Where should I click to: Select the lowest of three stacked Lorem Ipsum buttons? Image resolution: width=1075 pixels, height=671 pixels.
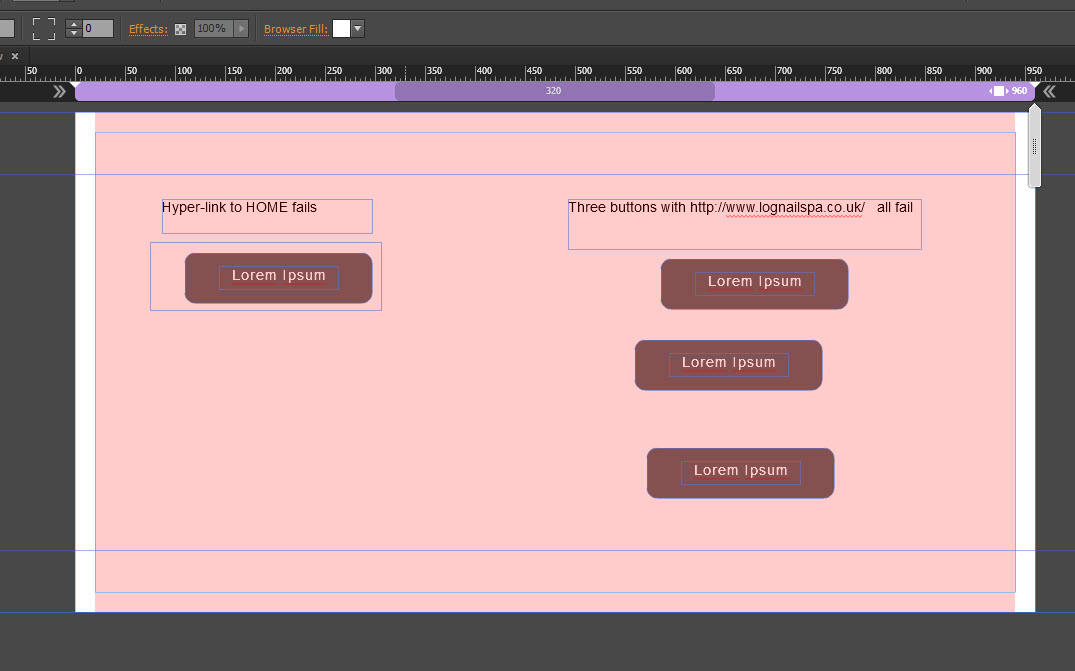(x=740, y=473)
